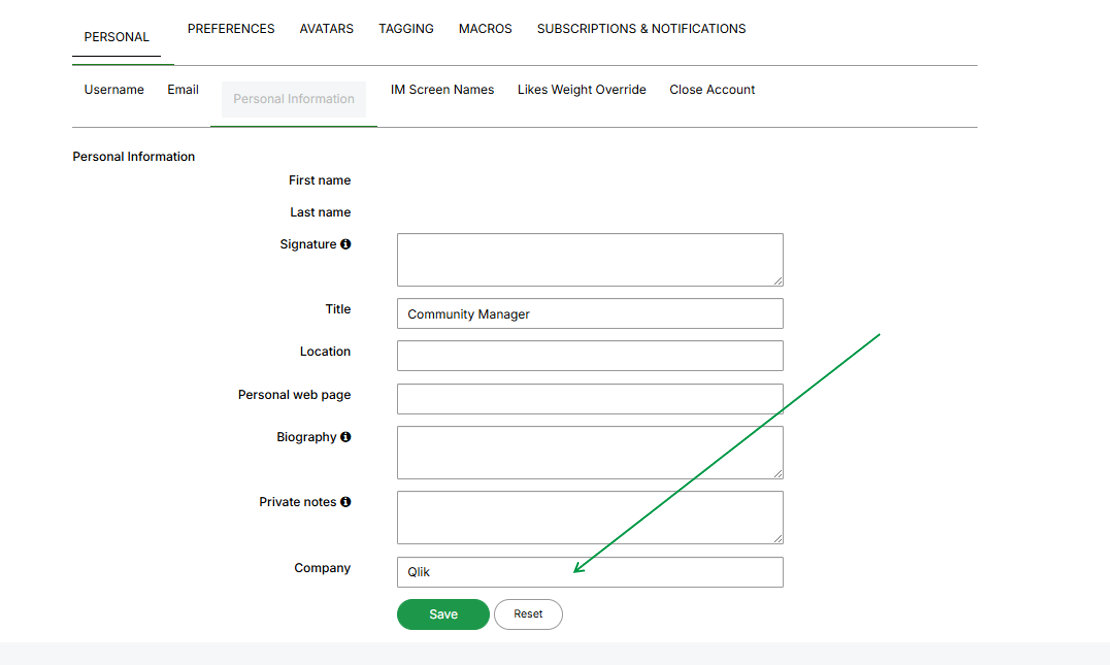Focus the Signature text area
The width and height of the screenshot is (1110, 665).
[x=590, y=260]
